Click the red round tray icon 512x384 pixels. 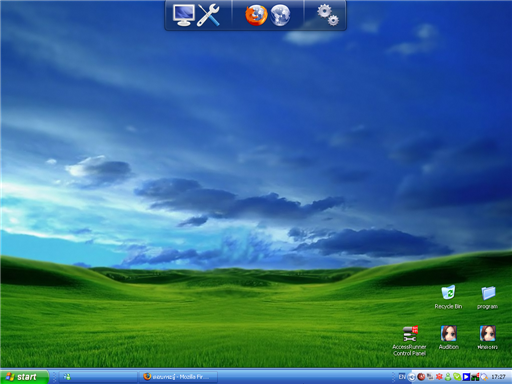pyautogui.click(x=421, y=377)
